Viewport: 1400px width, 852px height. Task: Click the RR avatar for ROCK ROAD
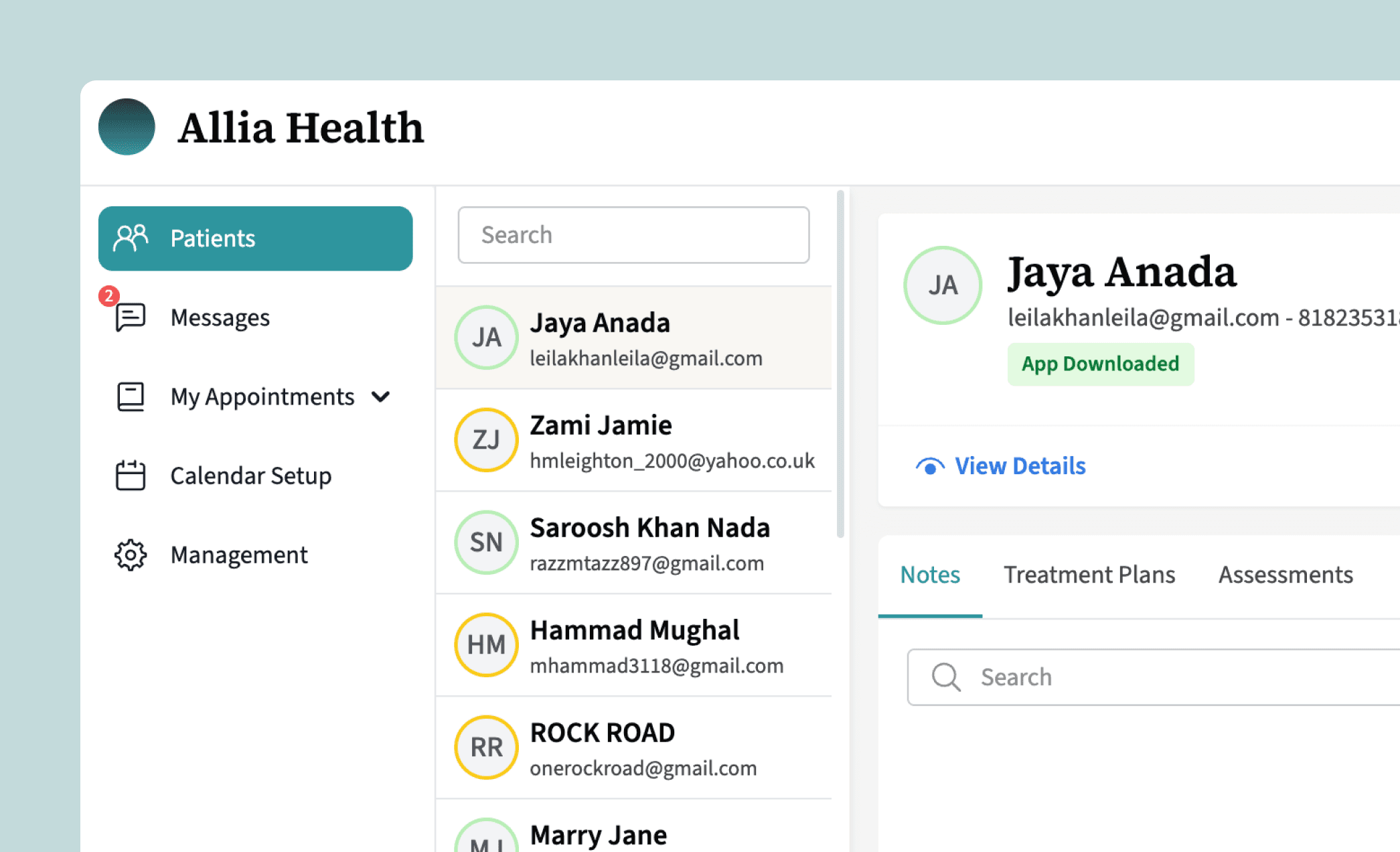pos(486,748)
